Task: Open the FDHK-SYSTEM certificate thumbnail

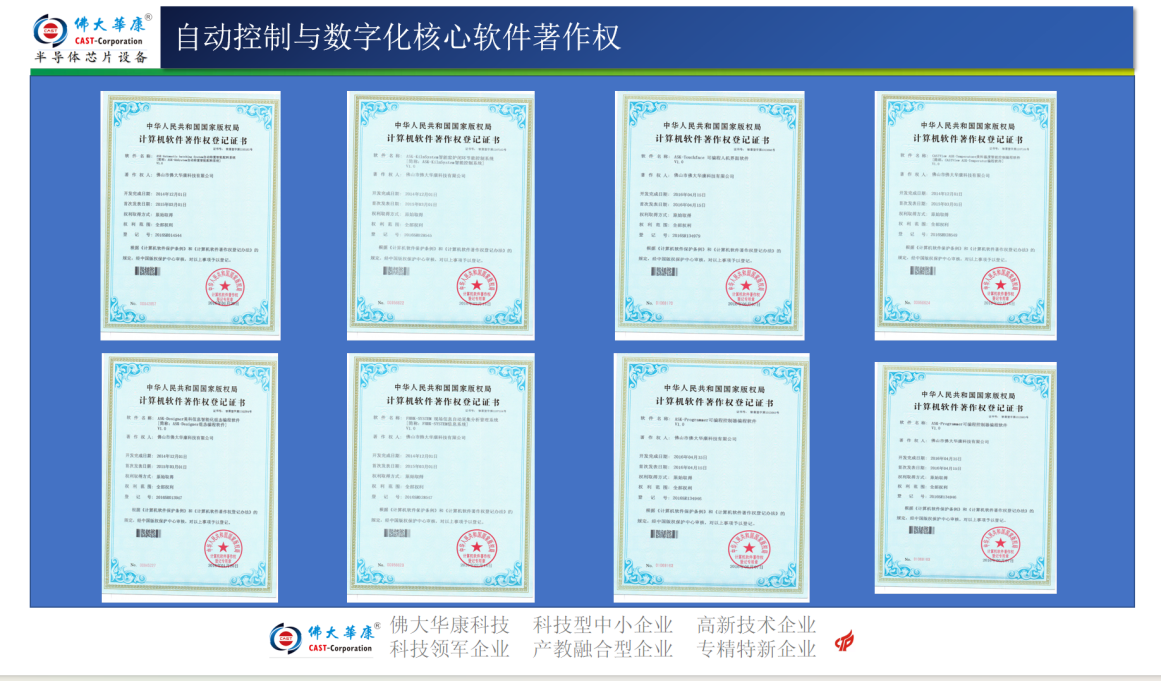Action: click(441, 477)
